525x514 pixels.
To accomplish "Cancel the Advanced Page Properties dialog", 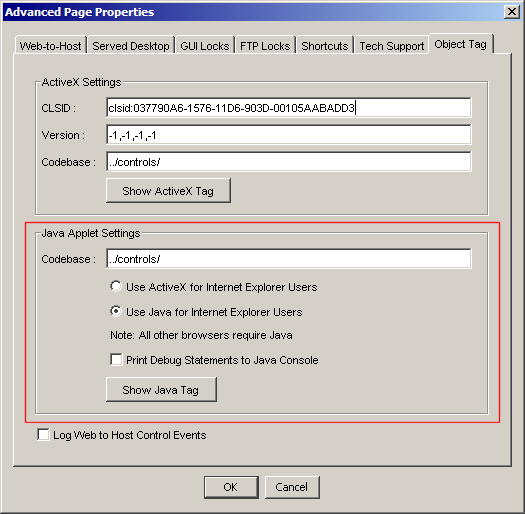I will click(292, 487).
